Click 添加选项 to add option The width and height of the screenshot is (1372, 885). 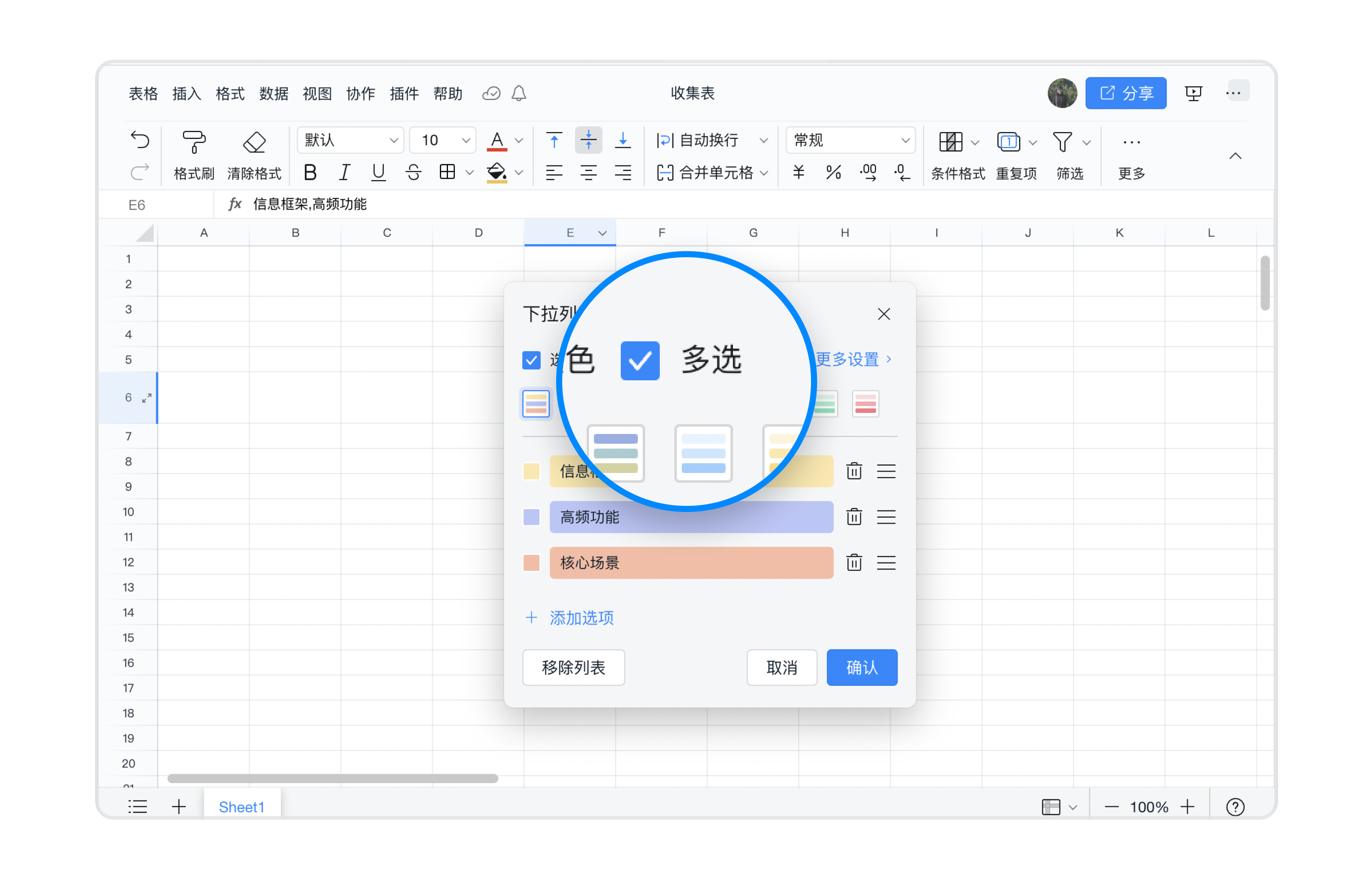pyautogui.click(x=570, y=618)
